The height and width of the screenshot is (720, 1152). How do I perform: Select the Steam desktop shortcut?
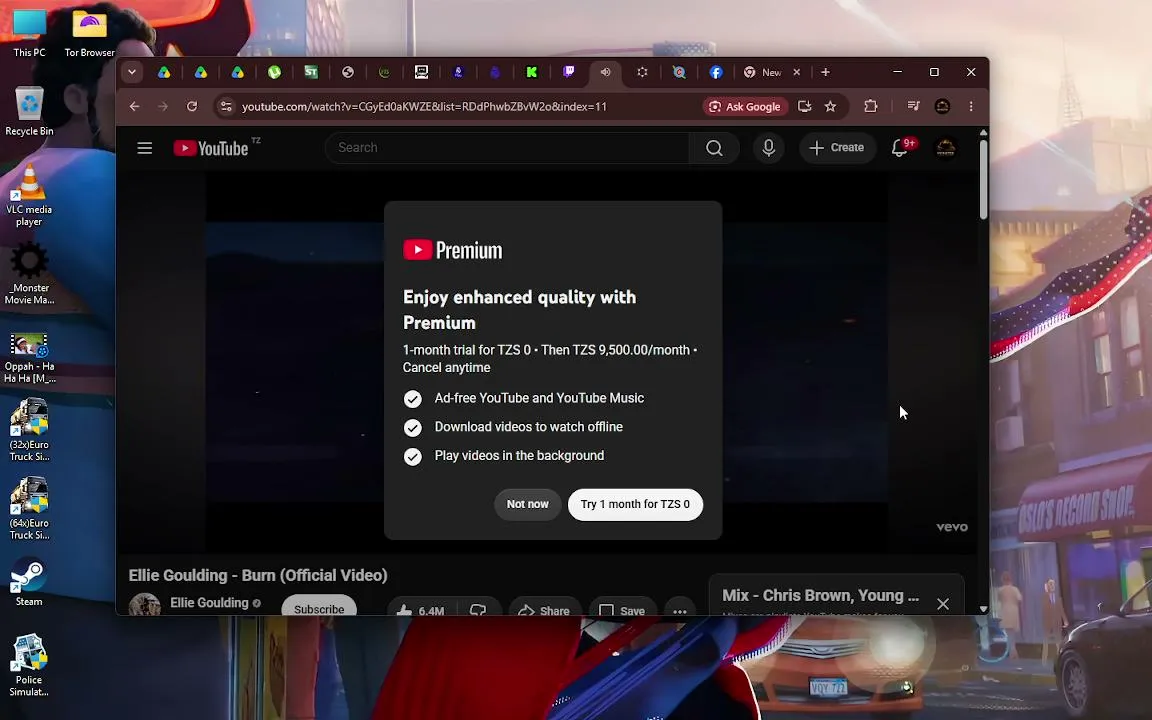tap(29, 582)
